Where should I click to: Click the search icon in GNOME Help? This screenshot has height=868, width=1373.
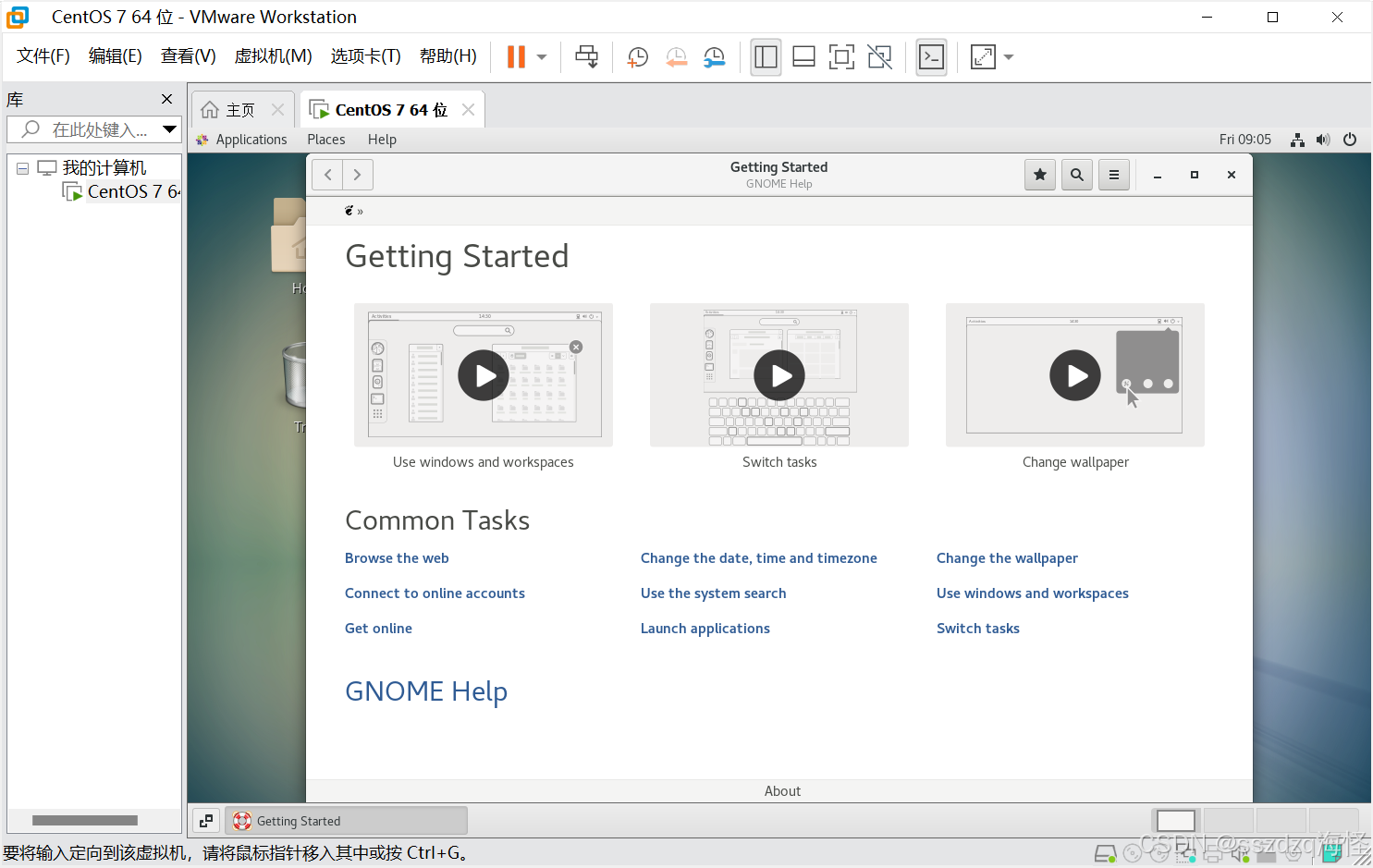point(1077,175)
